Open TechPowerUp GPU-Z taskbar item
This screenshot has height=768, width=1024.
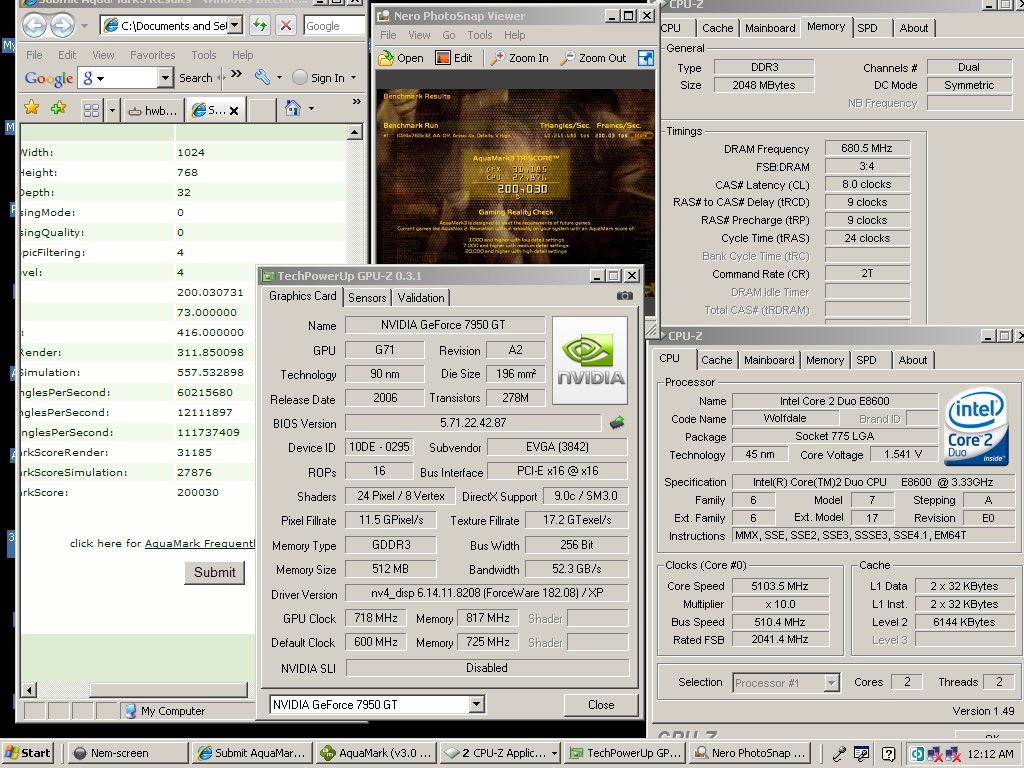coord(626,753)
